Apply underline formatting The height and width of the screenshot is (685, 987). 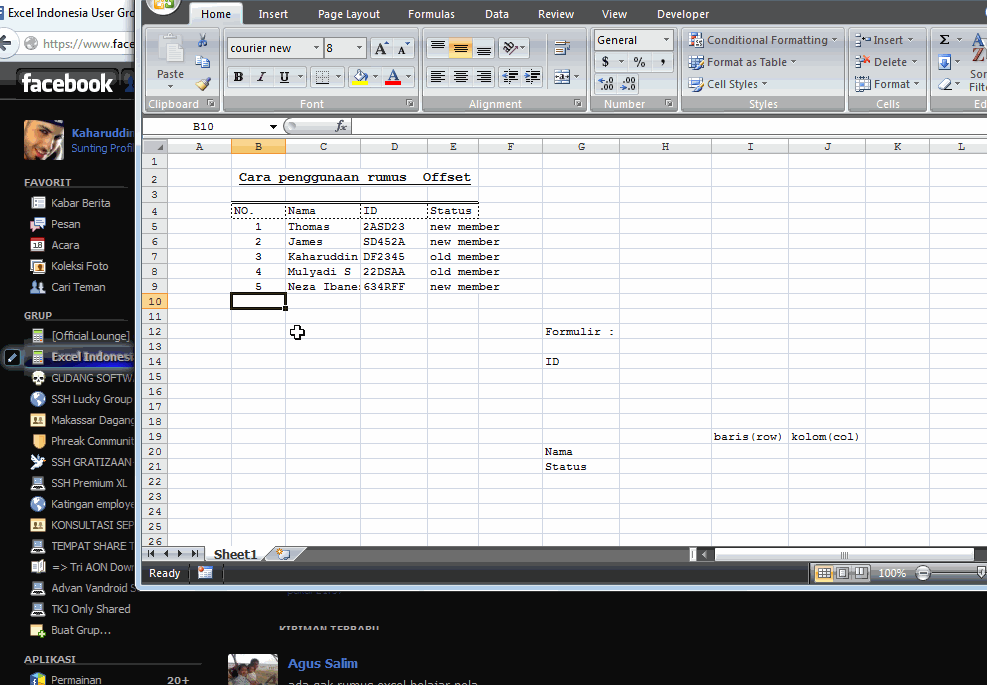[284, 76]
